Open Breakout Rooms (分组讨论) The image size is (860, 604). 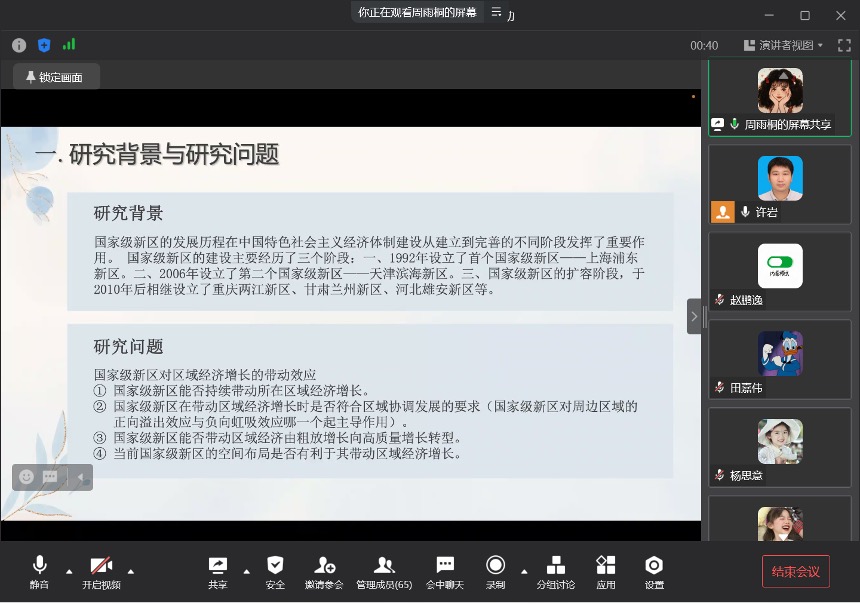[555, 571]
